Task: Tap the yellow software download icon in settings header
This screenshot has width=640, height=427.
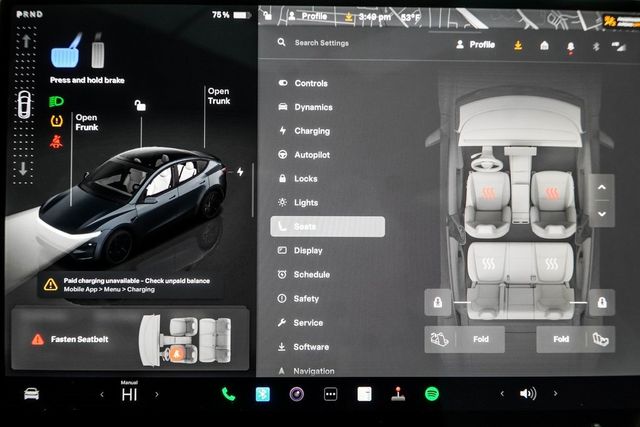Action: pyautogui.click(x=518, y=45)
